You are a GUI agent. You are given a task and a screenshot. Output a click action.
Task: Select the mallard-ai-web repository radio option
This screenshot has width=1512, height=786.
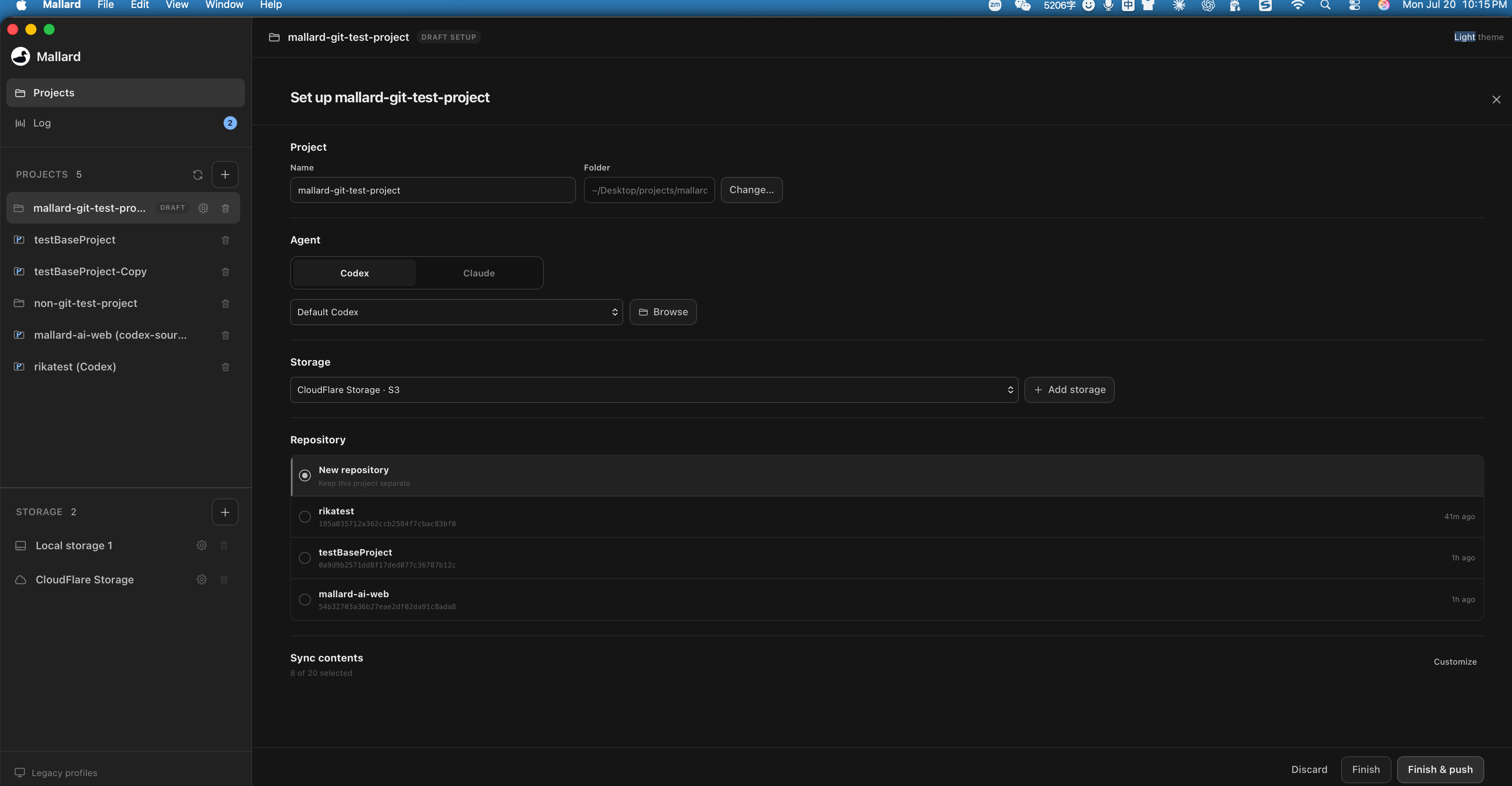pyautogui.click(x=304, y=599)
